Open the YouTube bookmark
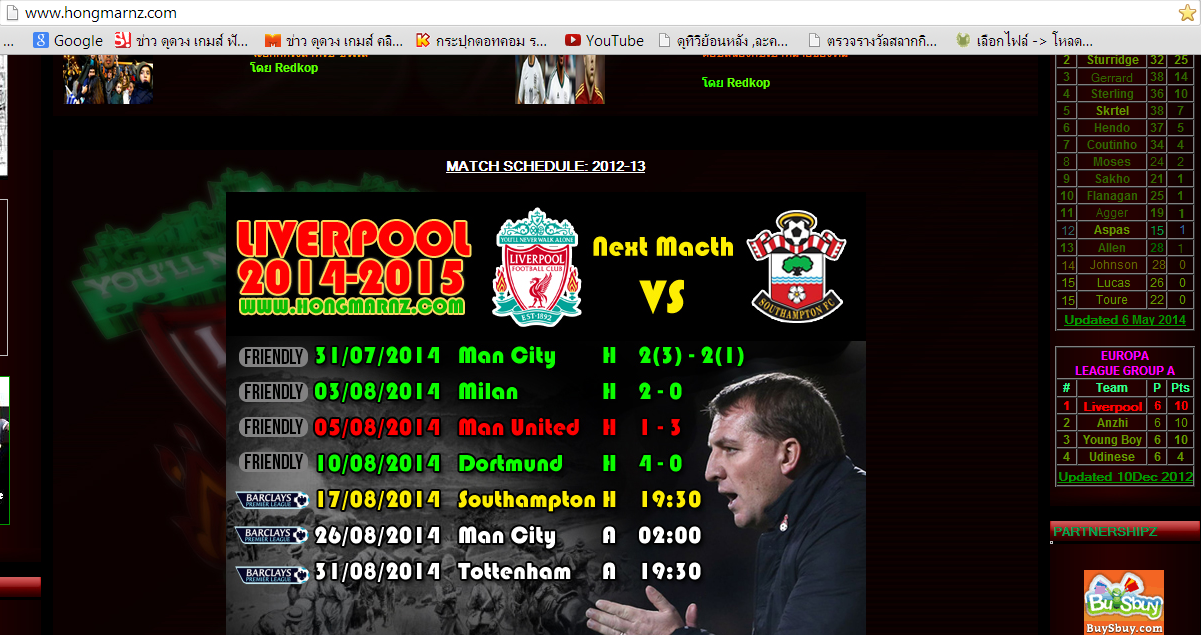 click(604, 40)
